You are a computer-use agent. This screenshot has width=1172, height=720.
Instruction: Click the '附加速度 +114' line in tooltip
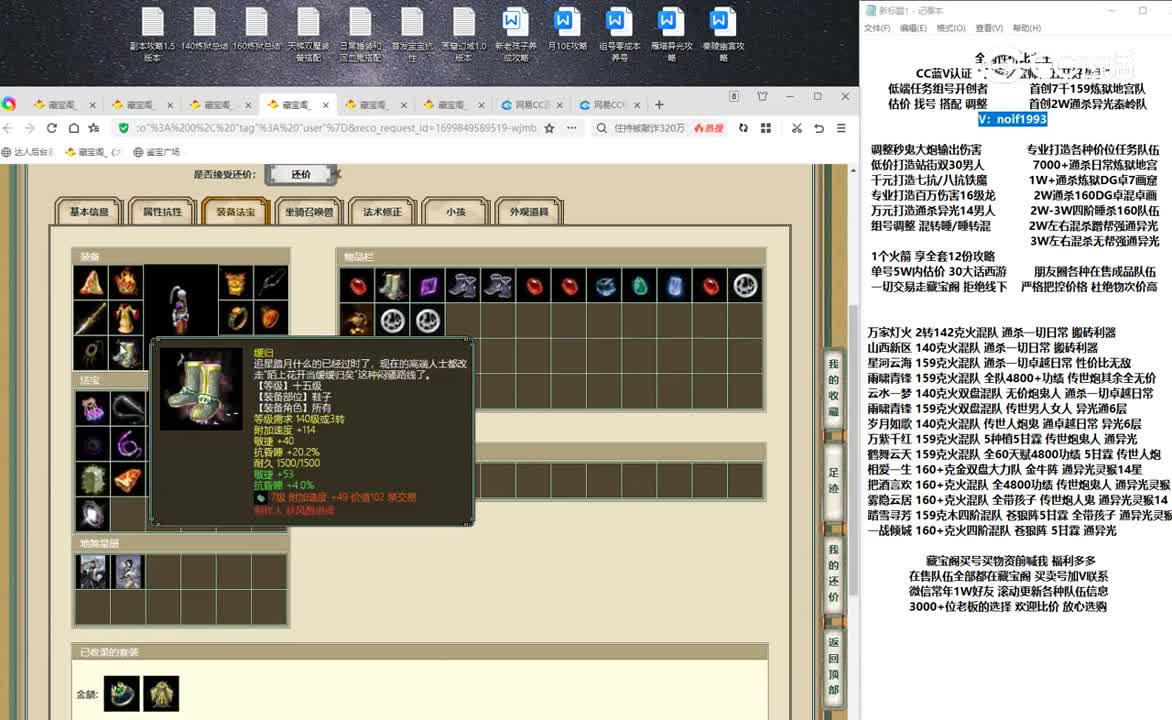click(285, 430)
